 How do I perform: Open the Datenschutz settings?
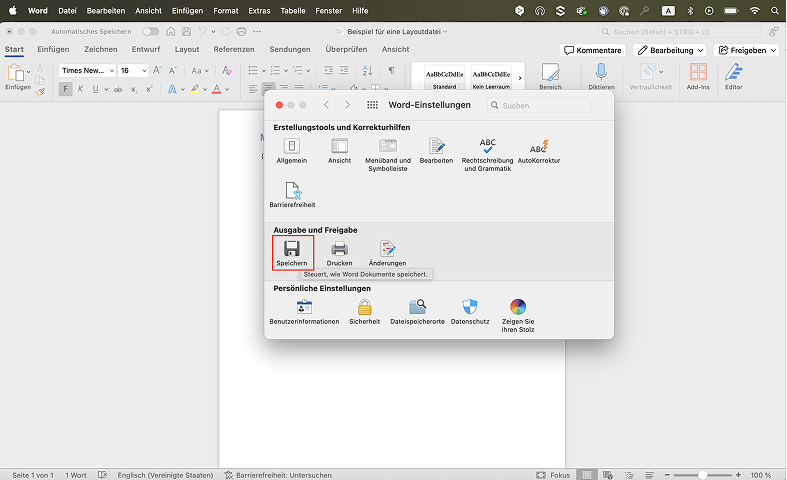(x=470, y=311)
